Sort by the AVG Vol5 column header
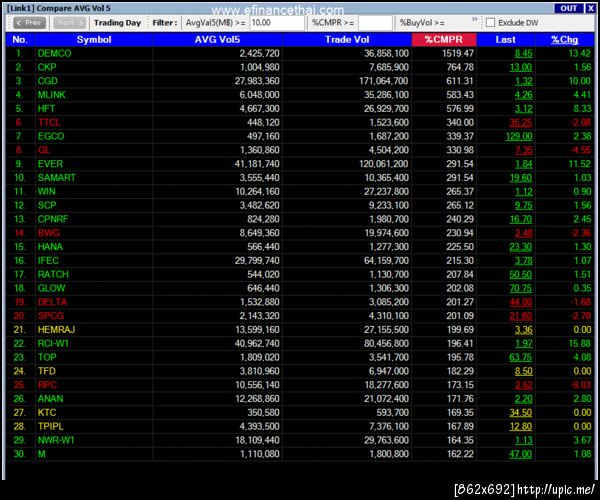The height and width of the screenshot is (500, 600). pyautogui.click(x=217, y=40)
